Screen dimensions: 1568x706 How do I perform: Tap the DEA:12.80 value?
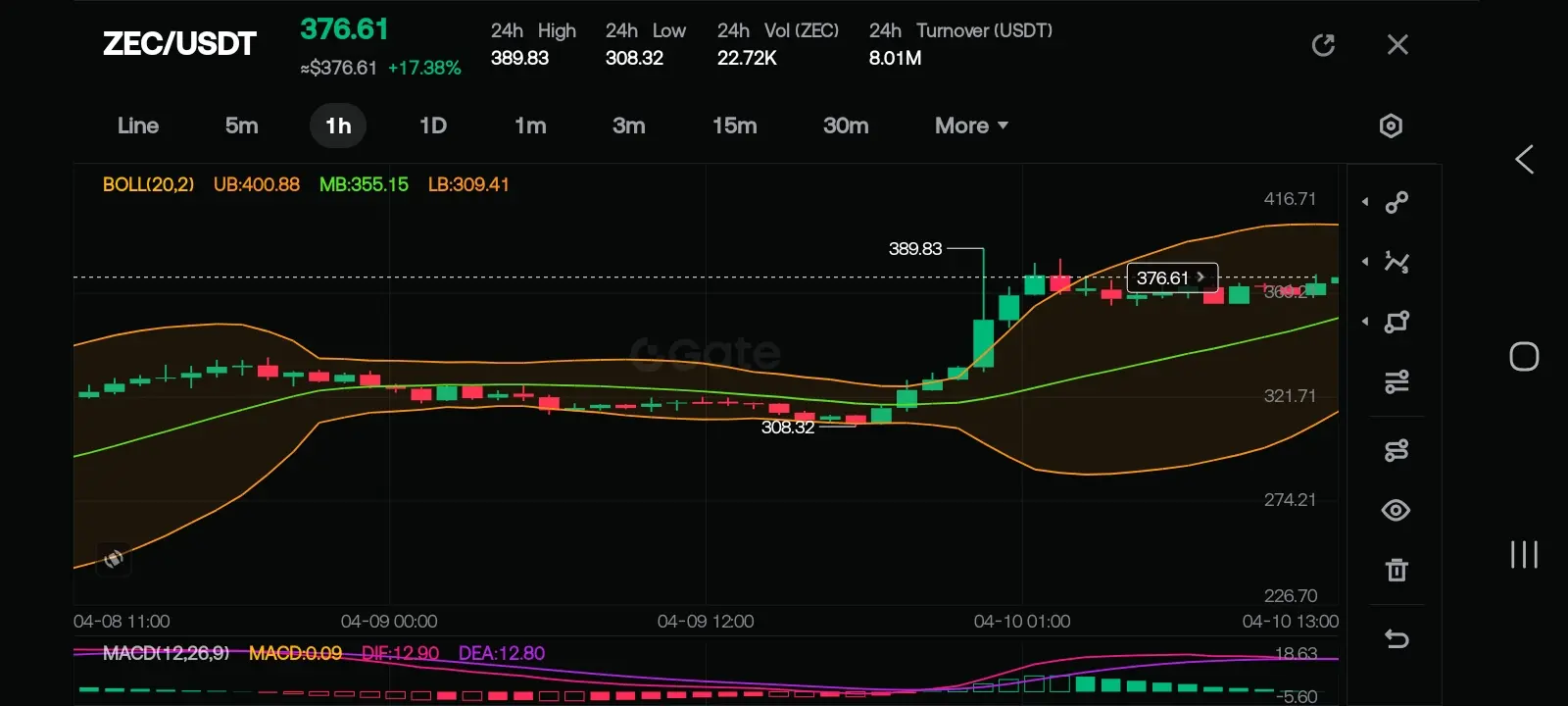(x=502, y=653)
